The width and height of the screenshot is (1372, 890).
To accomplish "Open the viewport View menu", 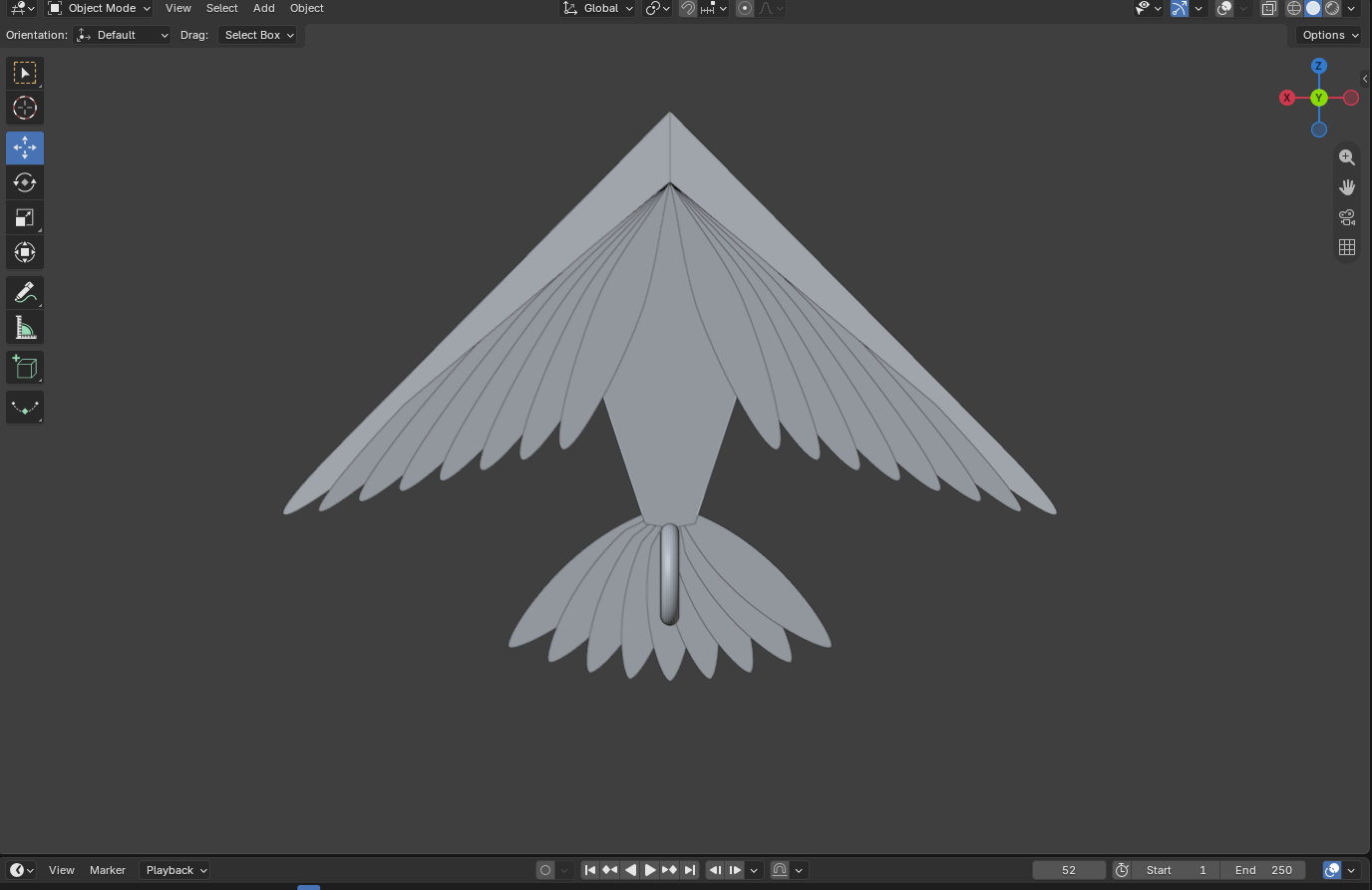I will (x=178, y=8).
